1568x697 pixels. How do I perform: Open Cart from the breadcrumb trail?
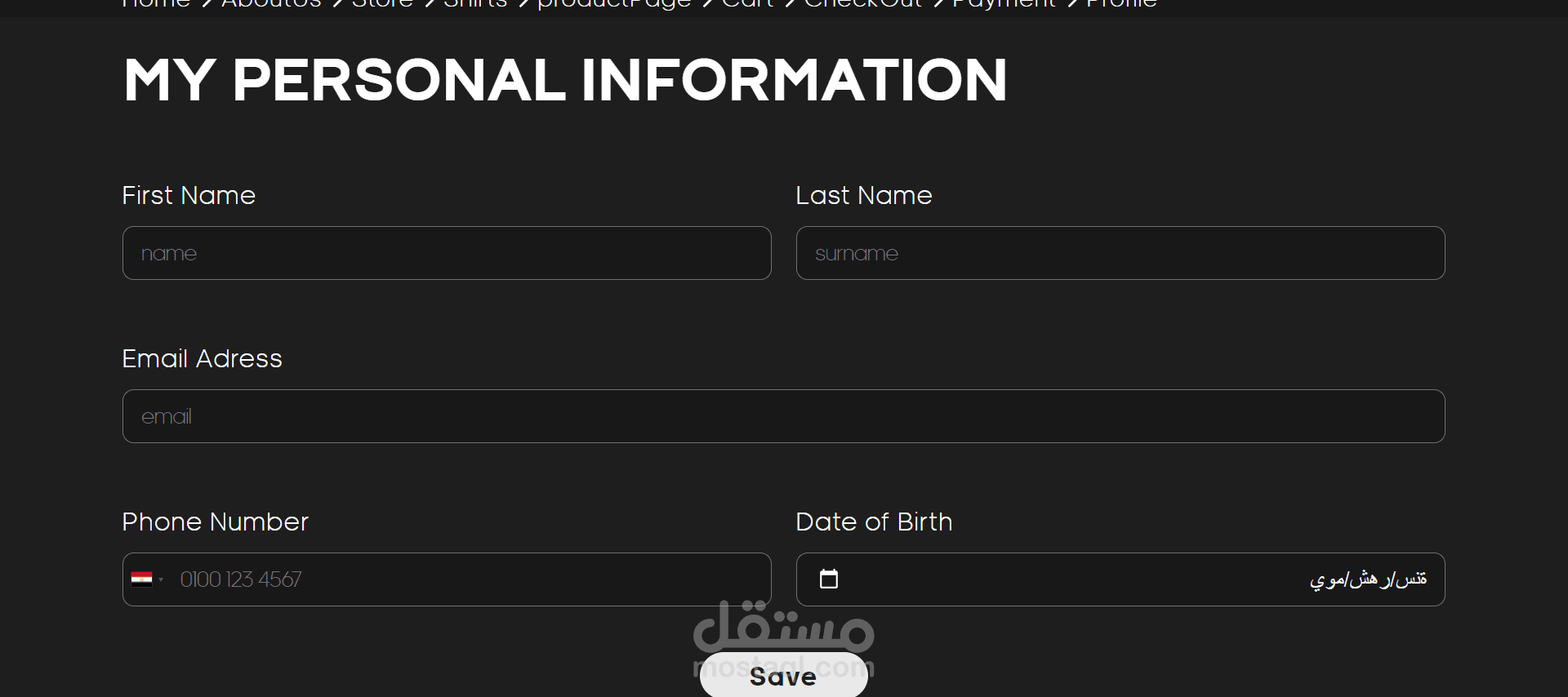coord(747,3)
